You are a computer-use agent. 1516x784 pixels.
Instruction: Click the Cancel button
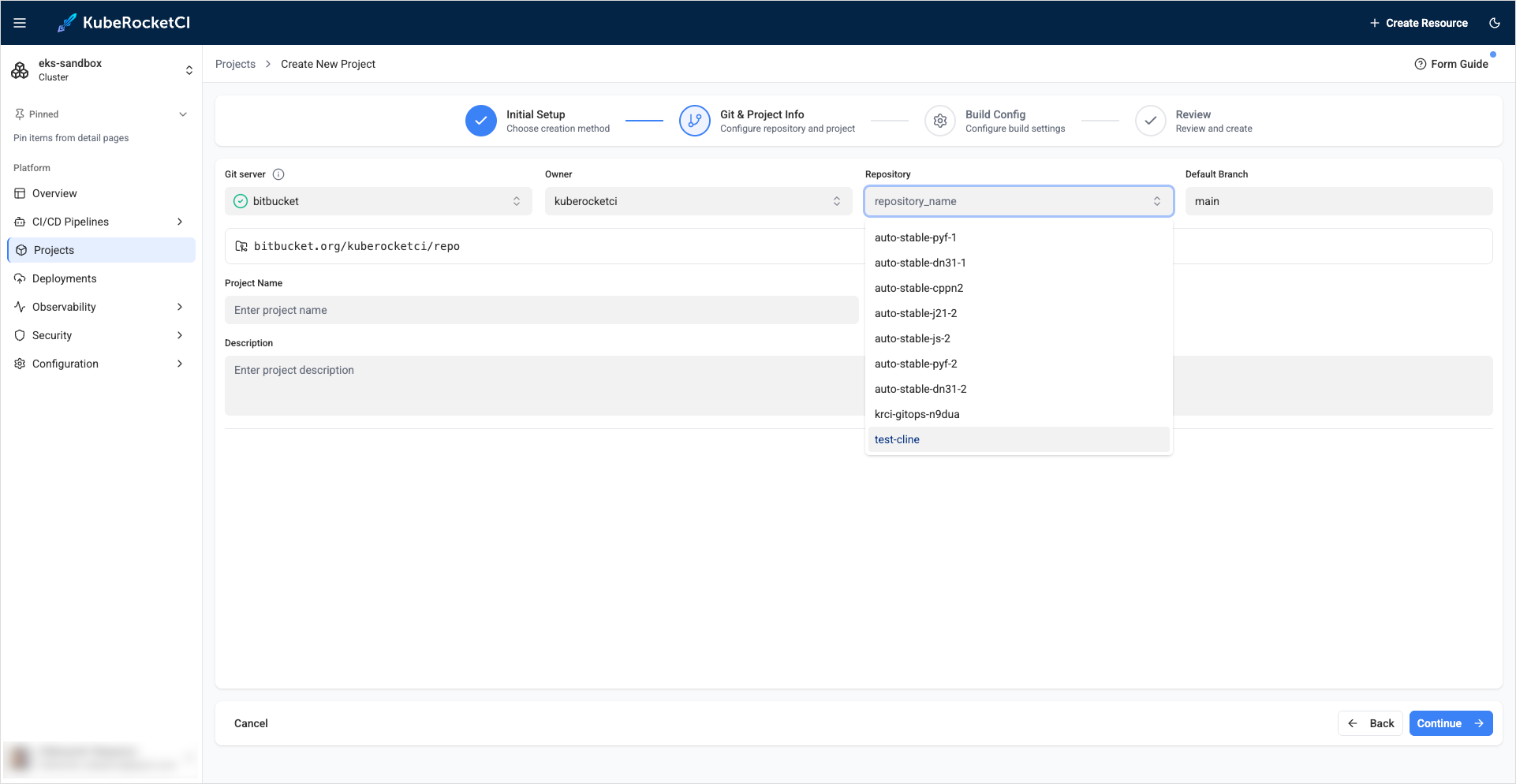coord(251,723)
